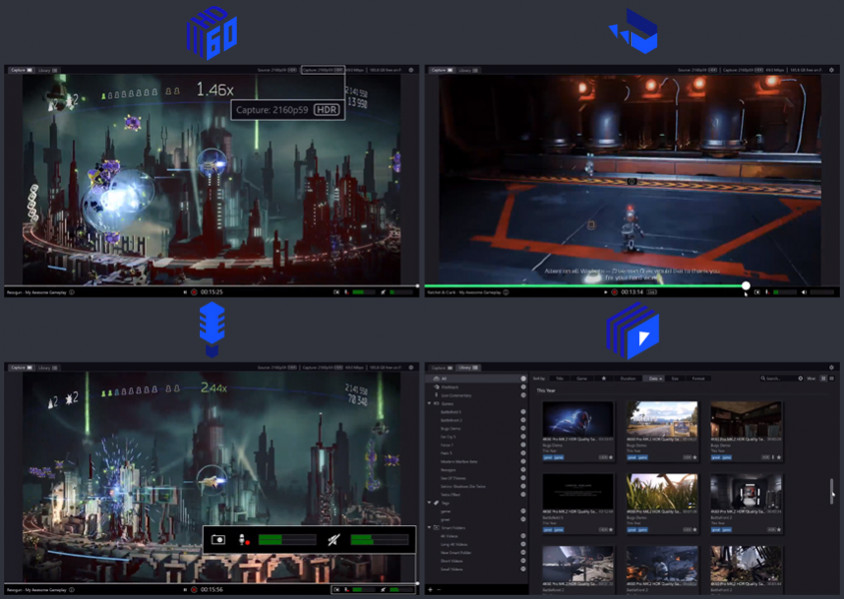This screenshot has width=844, height=599.
Task: Sort library by Duration
Action: pos(628,379)
